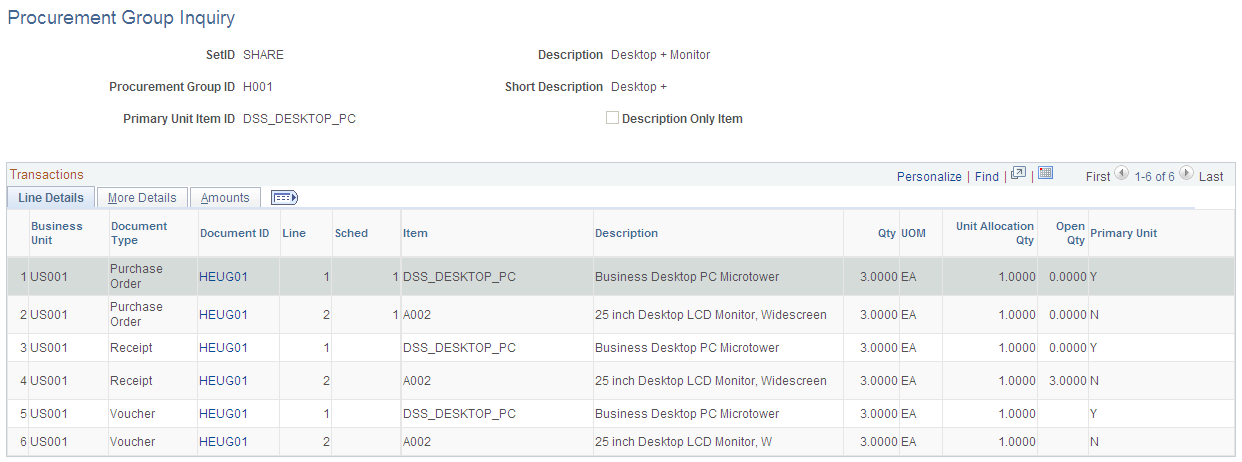Click the Personalize link
1242x462 pixels.
929,176
